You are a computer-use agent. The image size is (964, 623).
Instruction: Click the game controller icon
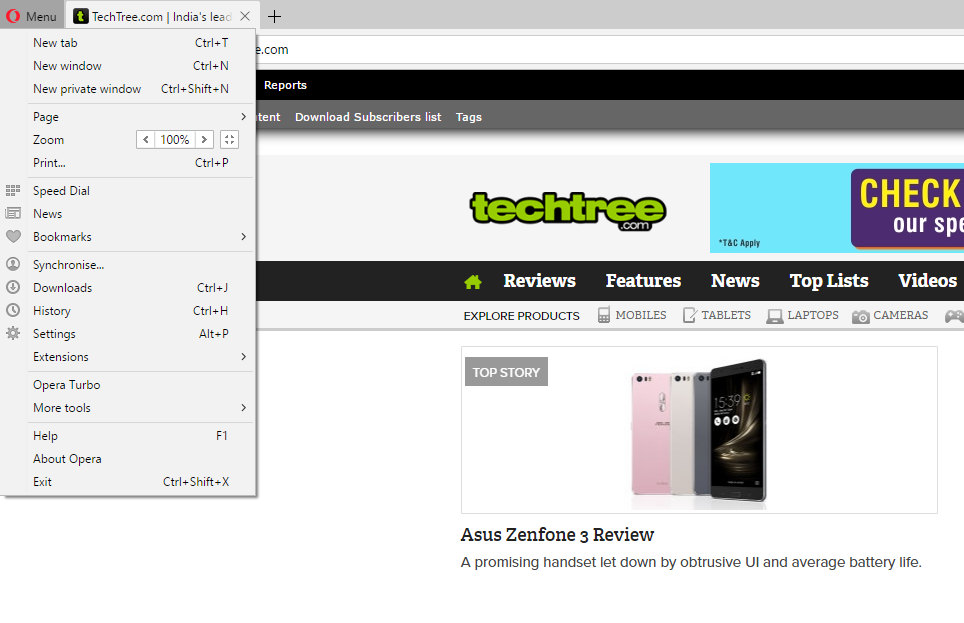coord(954,316)
